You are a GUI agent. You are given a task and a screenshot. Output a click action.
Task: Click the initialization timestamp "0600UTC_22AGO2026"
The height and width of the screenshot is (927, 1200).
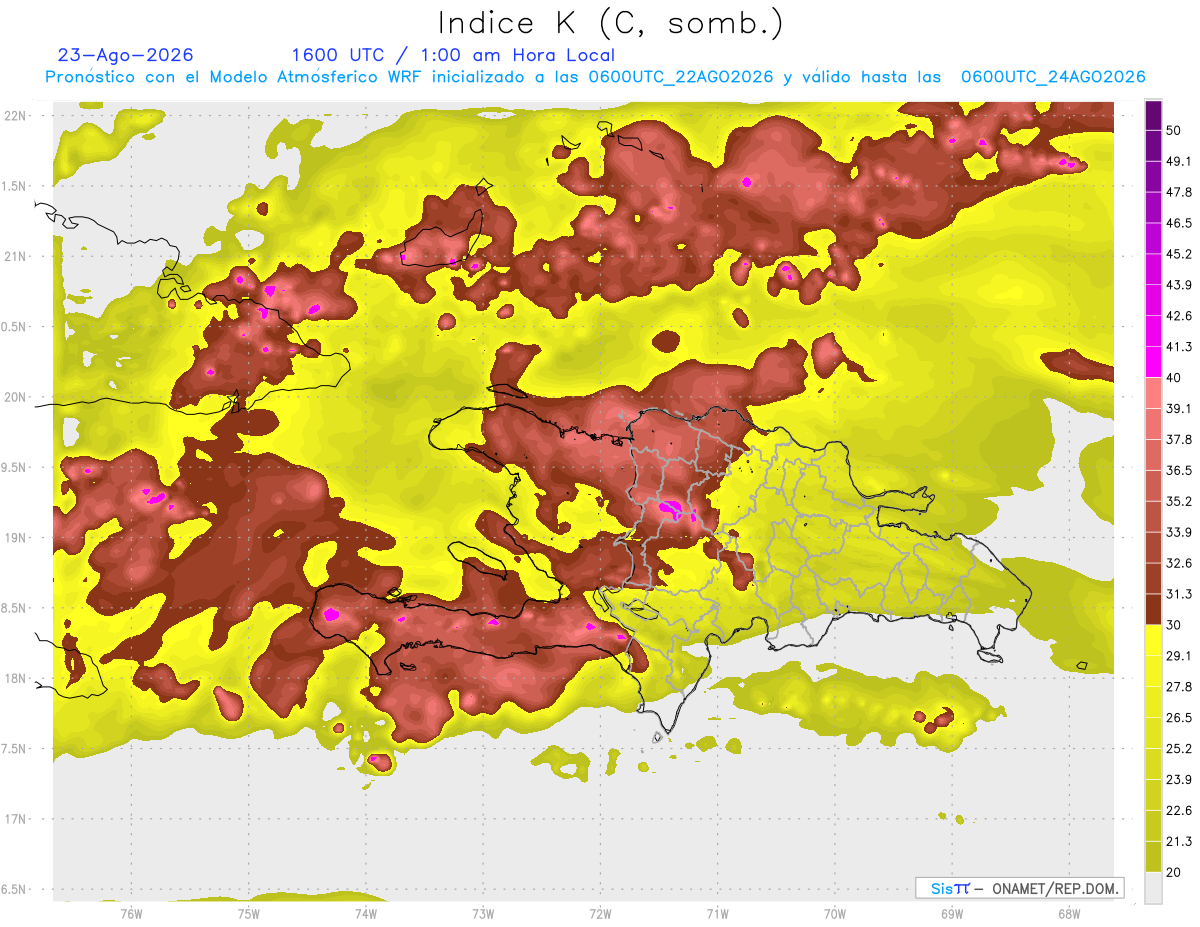[x=681, y=77]
